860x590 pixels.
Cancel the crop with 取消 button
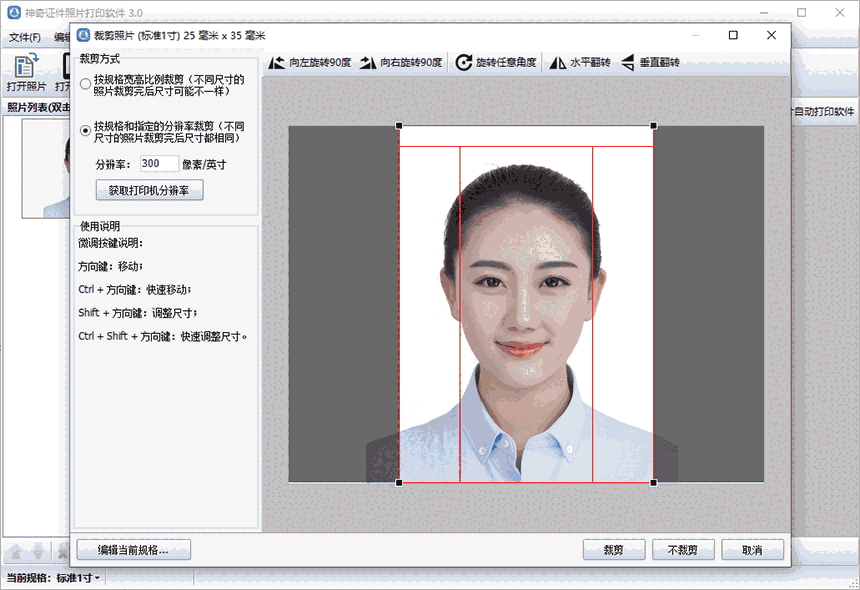752,549
